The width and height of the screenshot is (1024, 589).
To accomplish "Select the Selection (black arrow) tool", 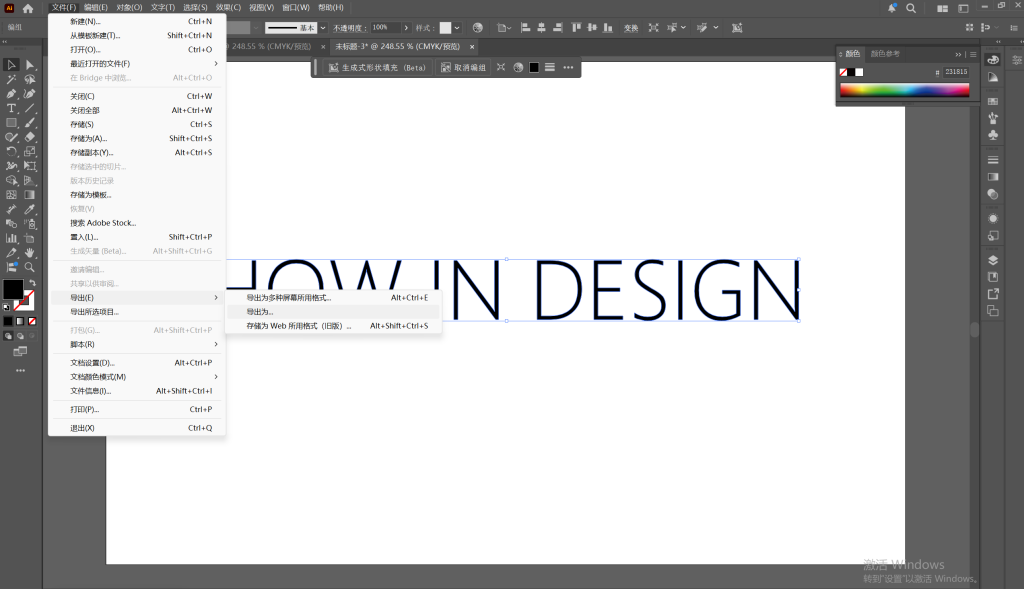I will click(x=11, y=65).
